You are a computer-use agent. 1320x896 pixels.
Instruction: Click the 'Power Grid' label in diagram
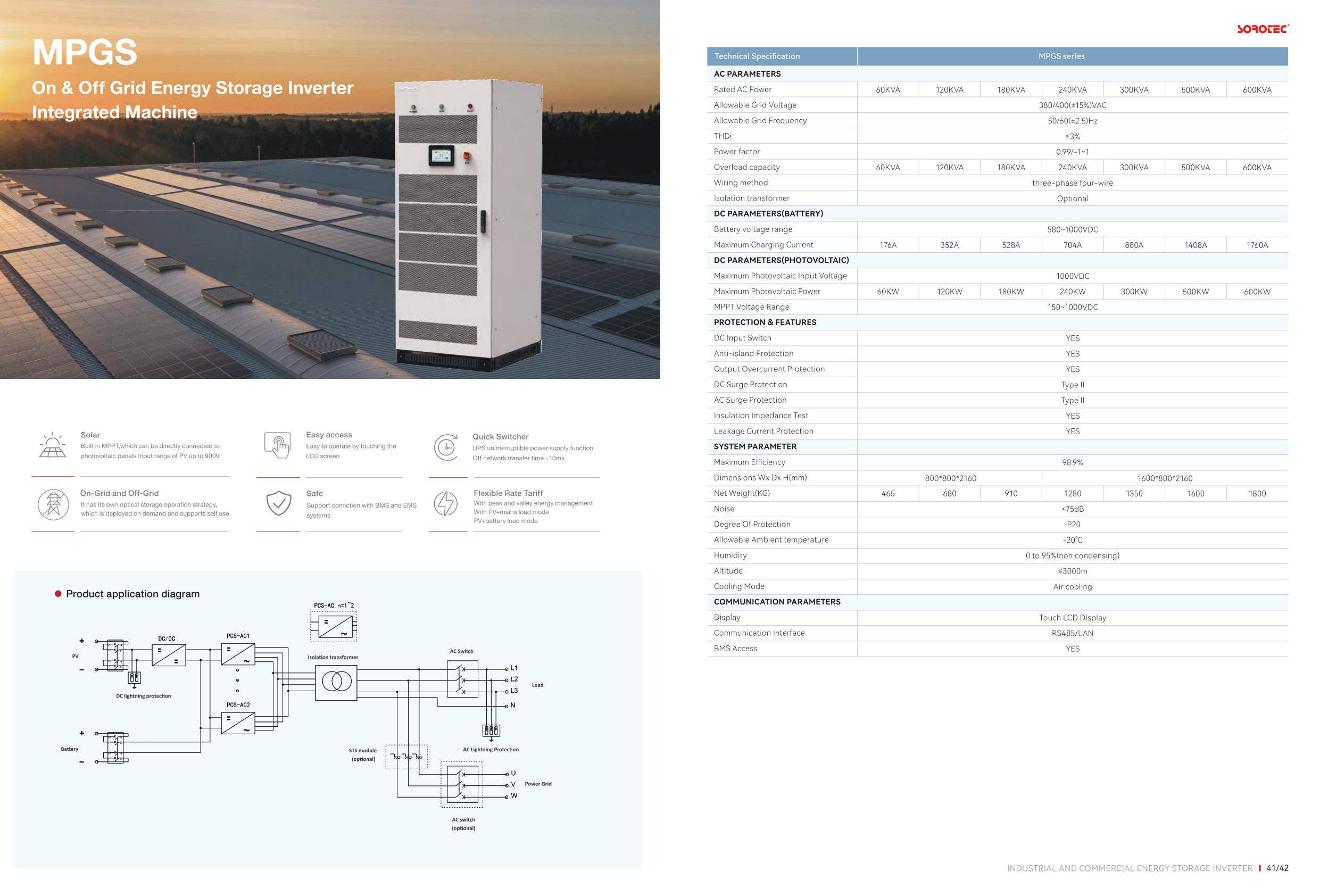coord(538,784)
